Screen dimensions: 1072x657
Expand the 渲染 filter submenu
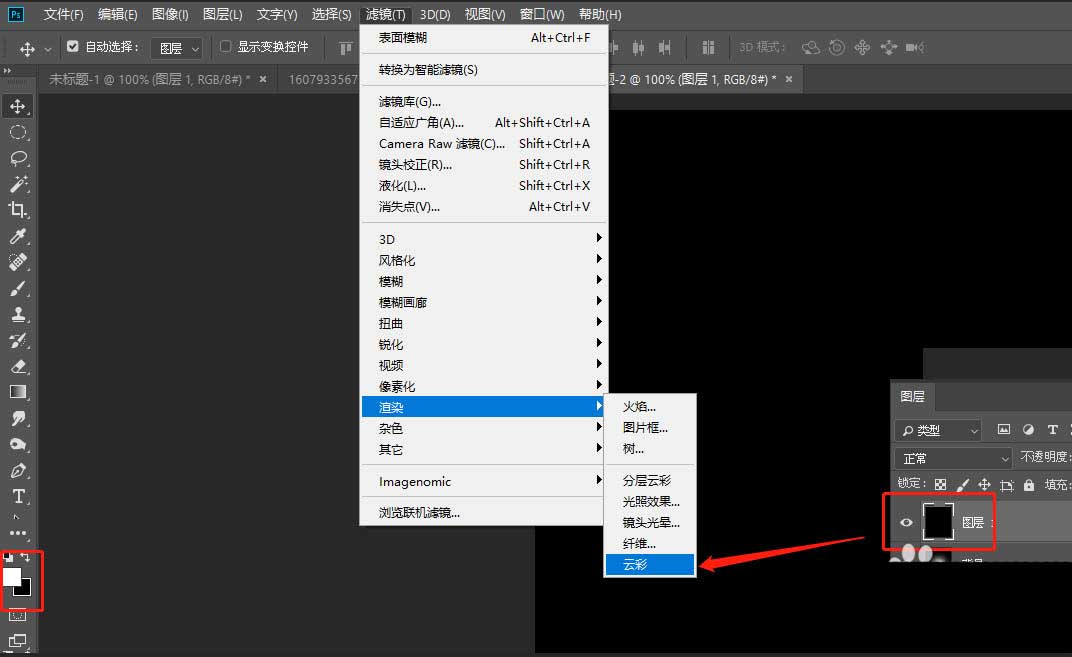click(x=420, y=407)
